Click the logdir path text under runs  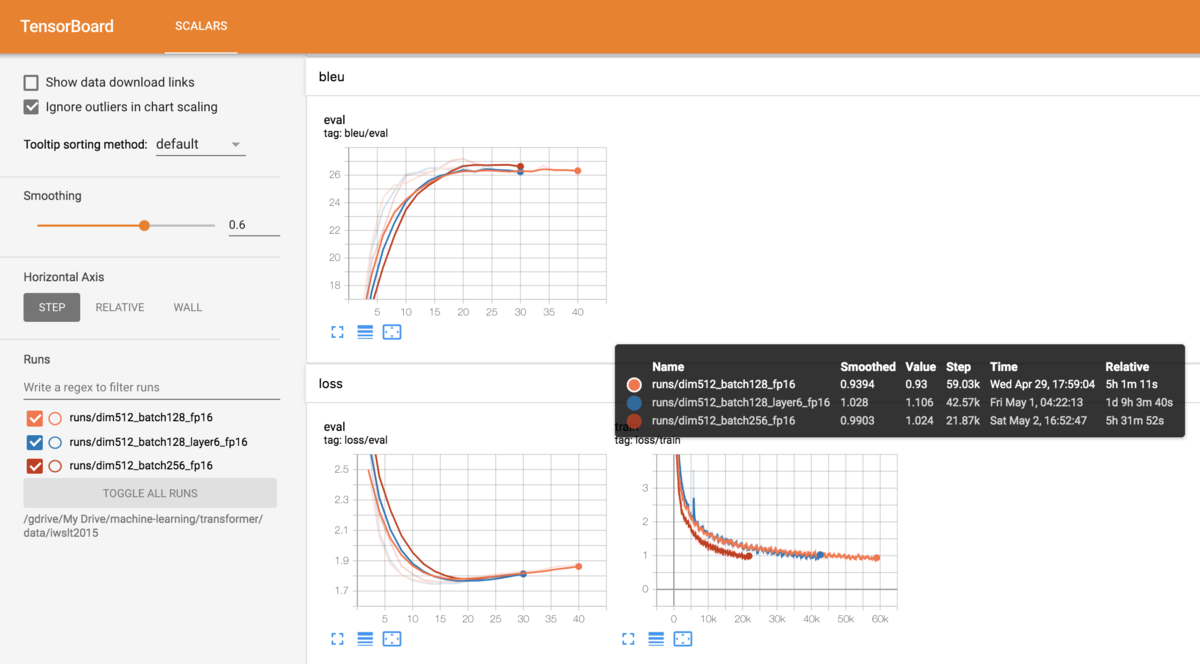point(145,526)
